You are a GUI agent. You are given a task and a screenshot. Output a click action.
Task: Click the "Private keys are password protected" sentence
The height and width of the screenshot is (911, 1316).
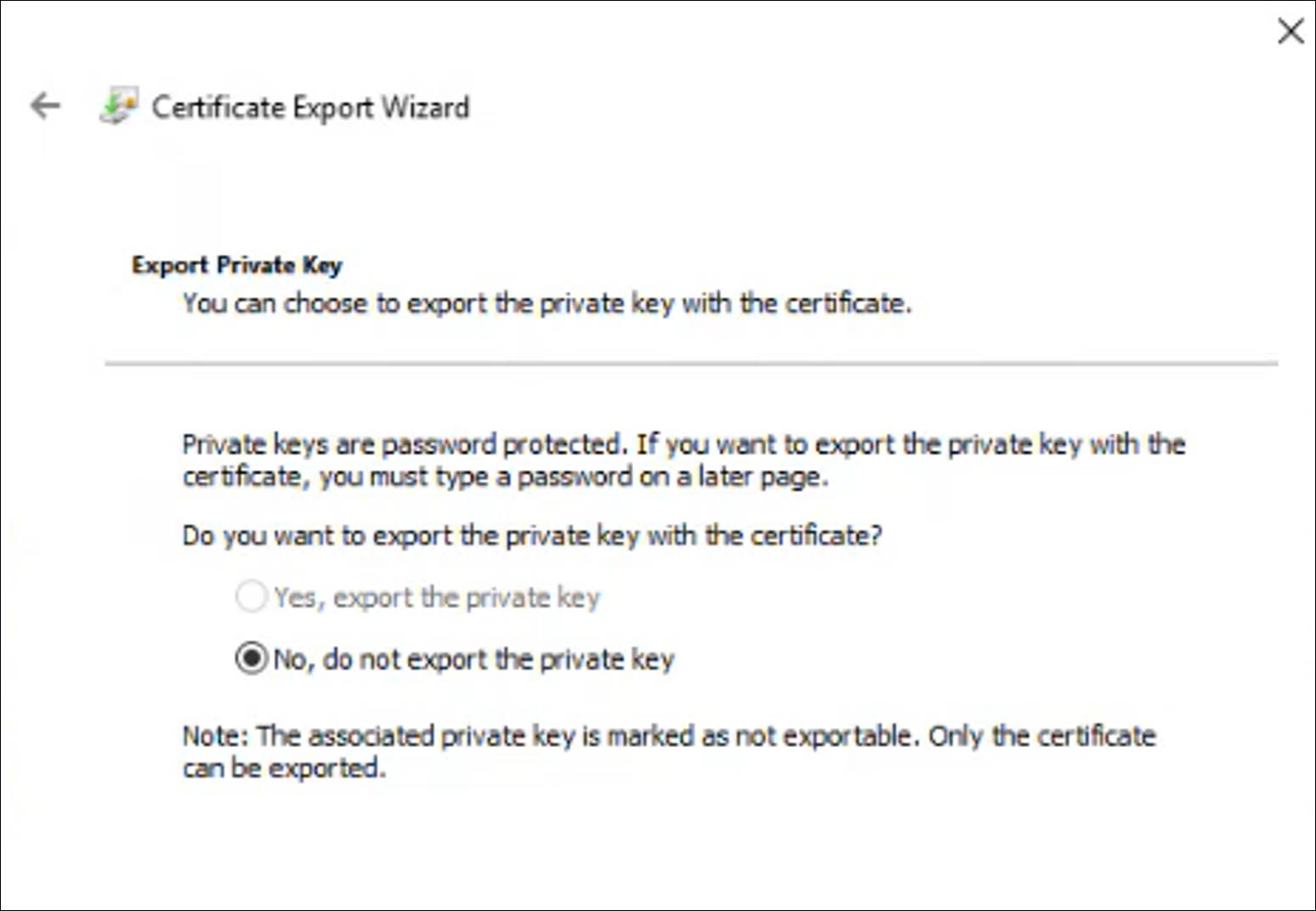coord(405,444)
